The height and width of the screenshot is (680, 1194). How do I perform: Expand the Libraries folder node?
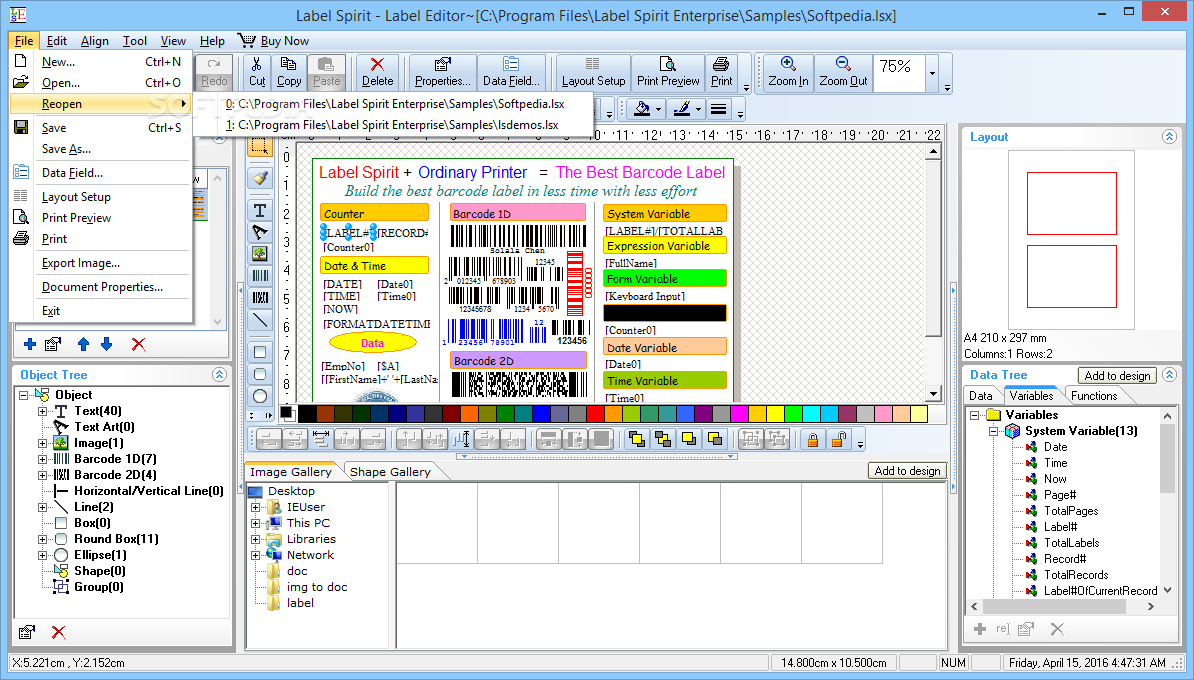[256, 539]
